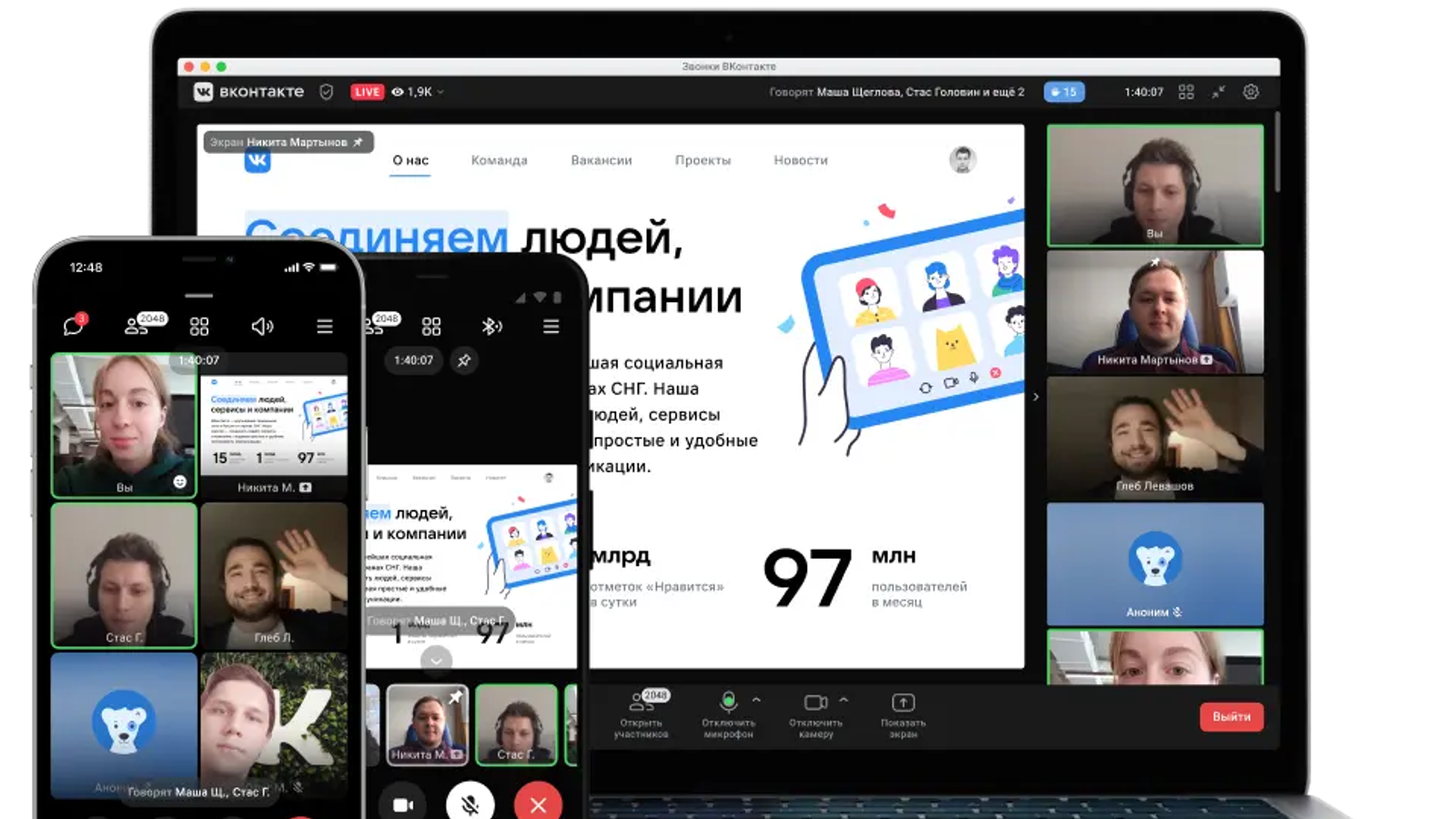
Task: Collapse the laptop participants side panel using its chevron
Action: click(1036, 397)
